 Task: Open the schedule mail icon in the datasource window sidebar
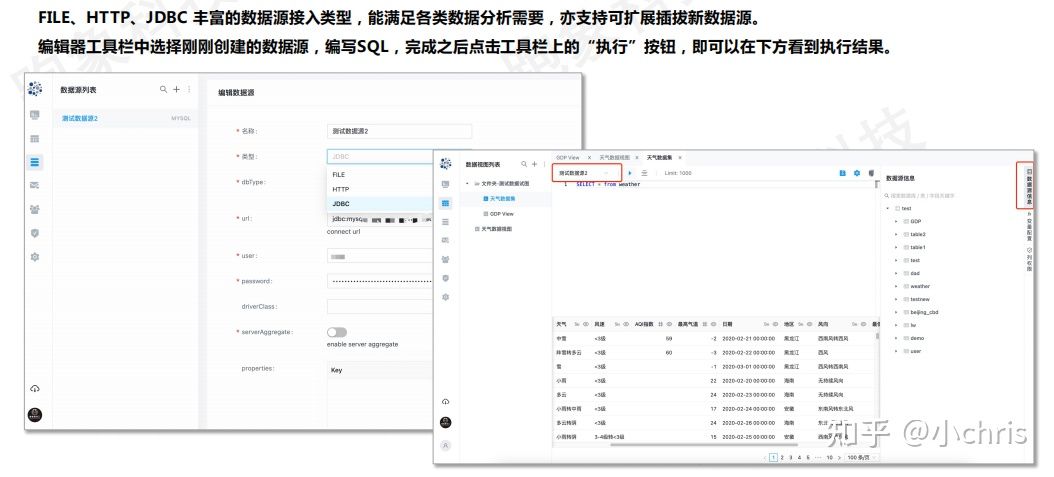(x=35, y=185)
